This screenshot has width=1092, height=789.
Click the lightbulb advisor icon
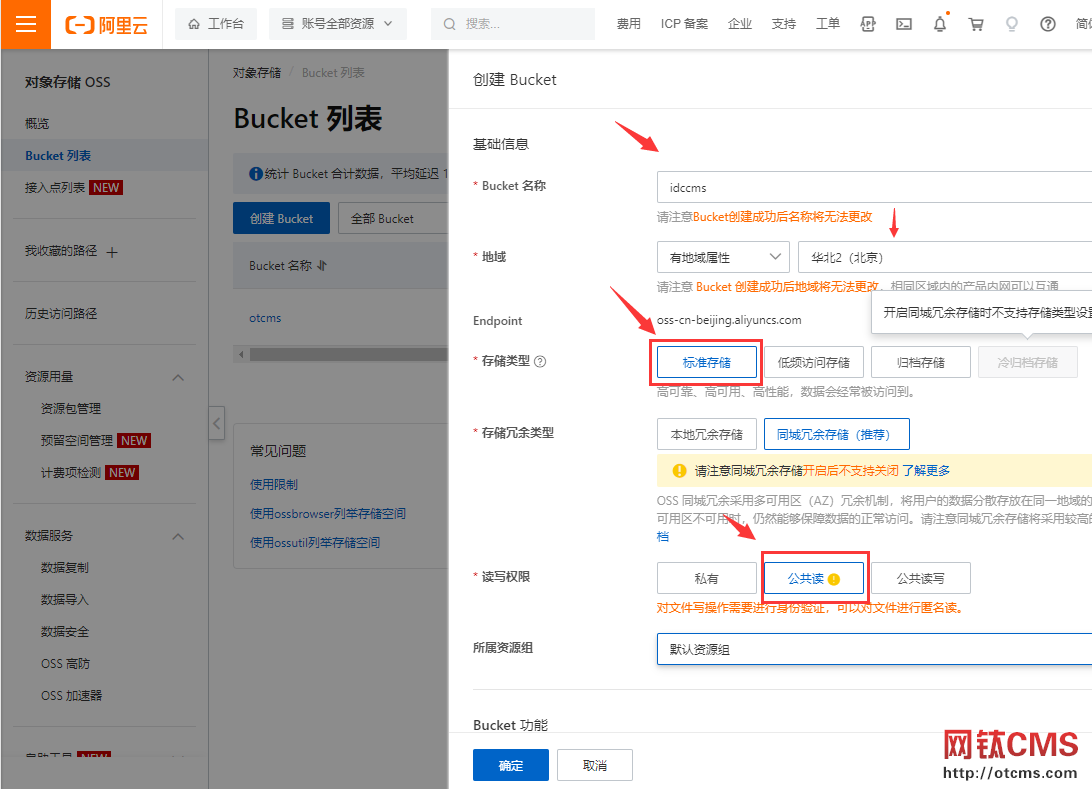coord(1012,23)
